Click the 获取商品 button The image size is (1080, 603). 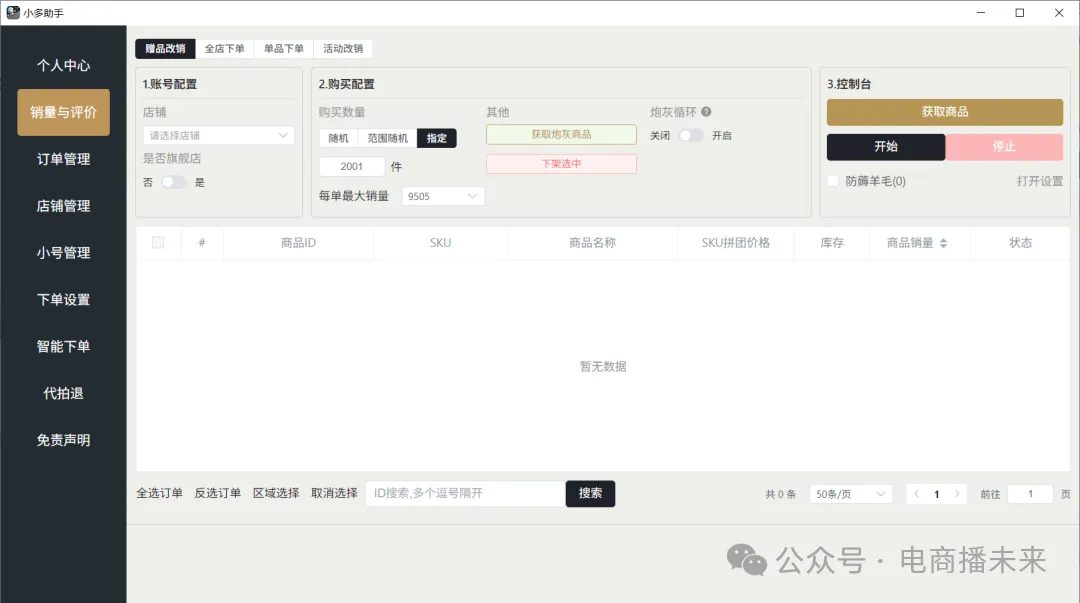[x=944, y=112]
